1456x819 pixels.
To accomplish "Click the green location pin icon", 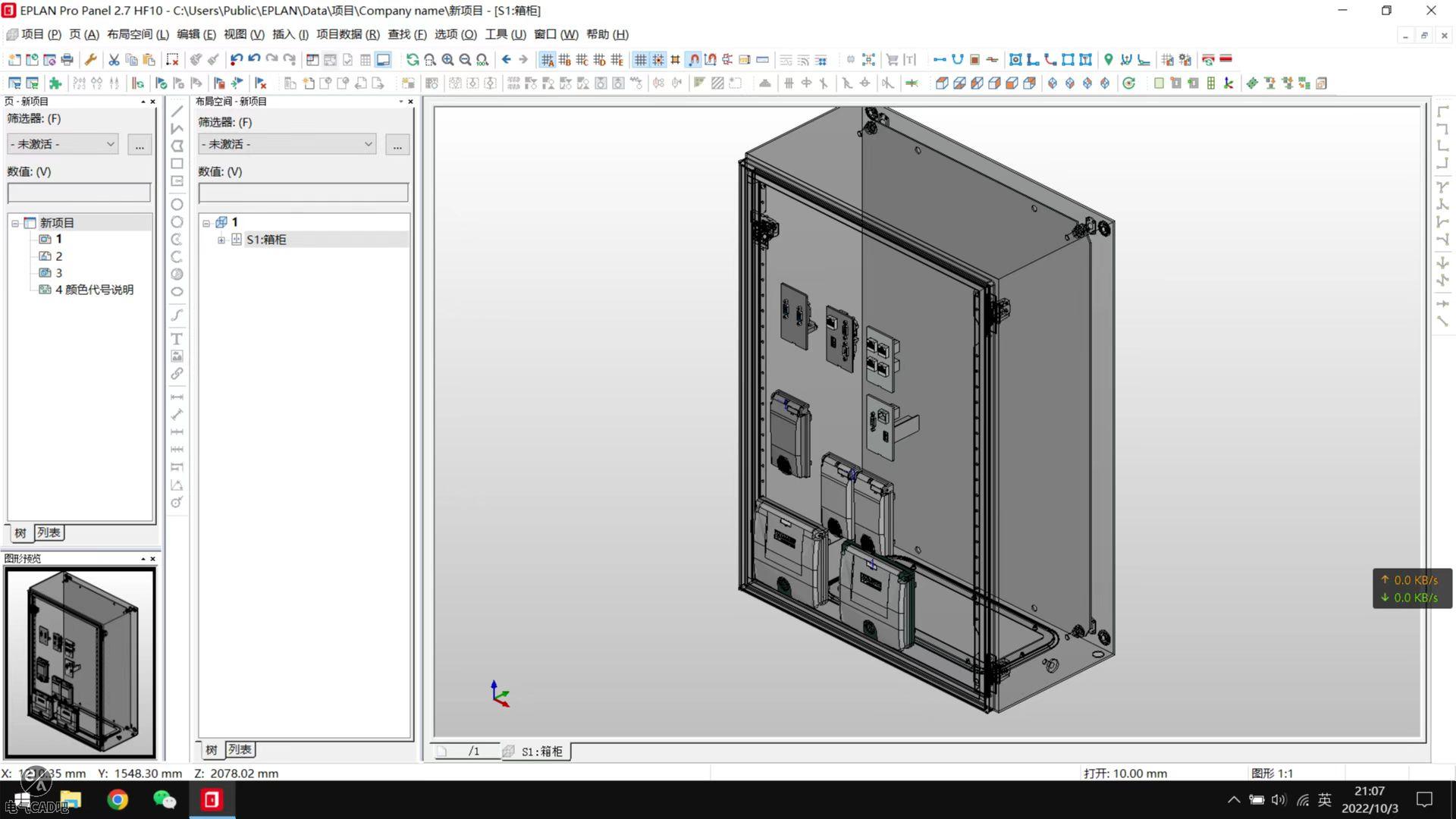I will (x=1108, y=59).
